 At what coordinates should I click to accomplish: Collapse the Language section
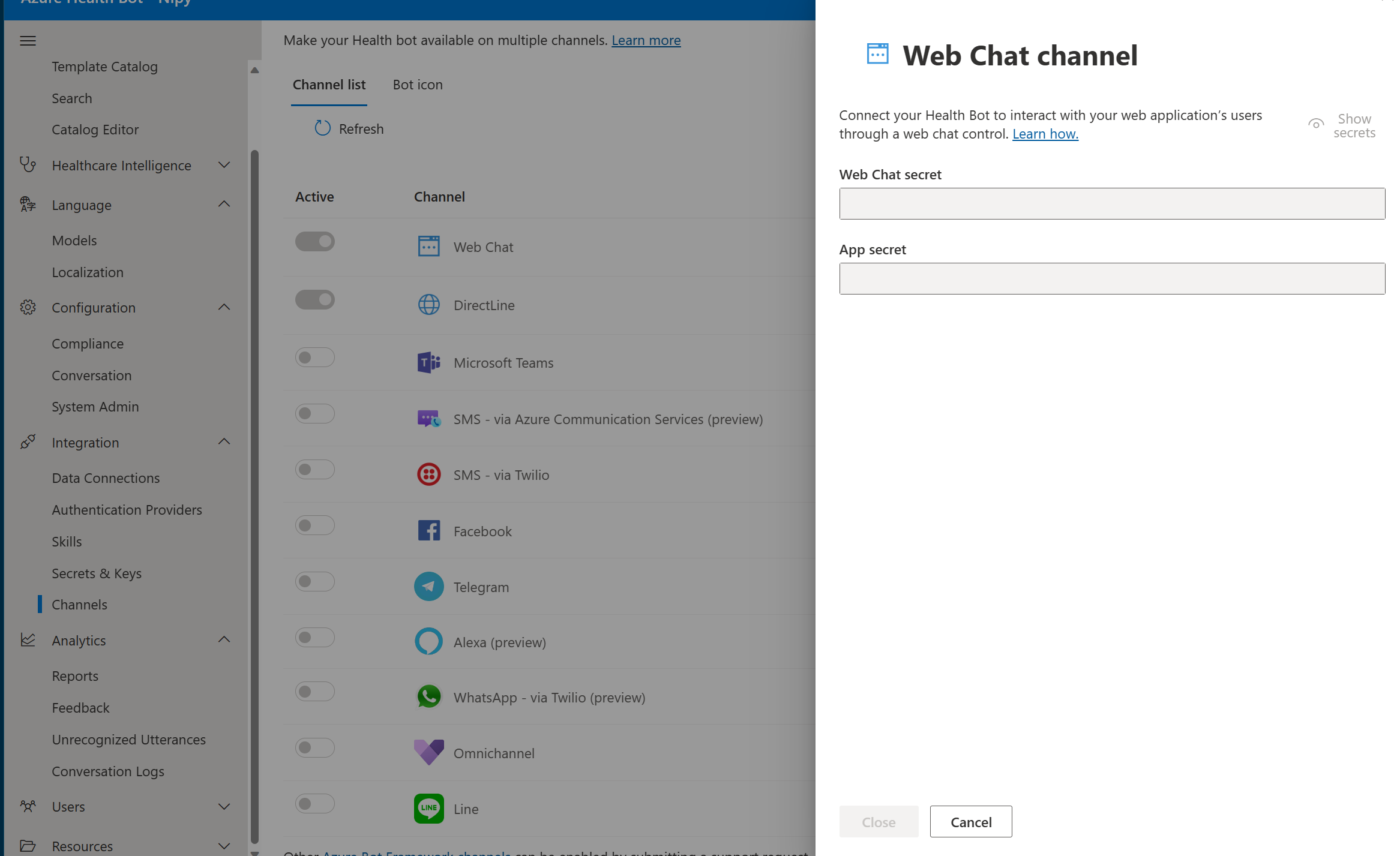[x=224, y=204]
